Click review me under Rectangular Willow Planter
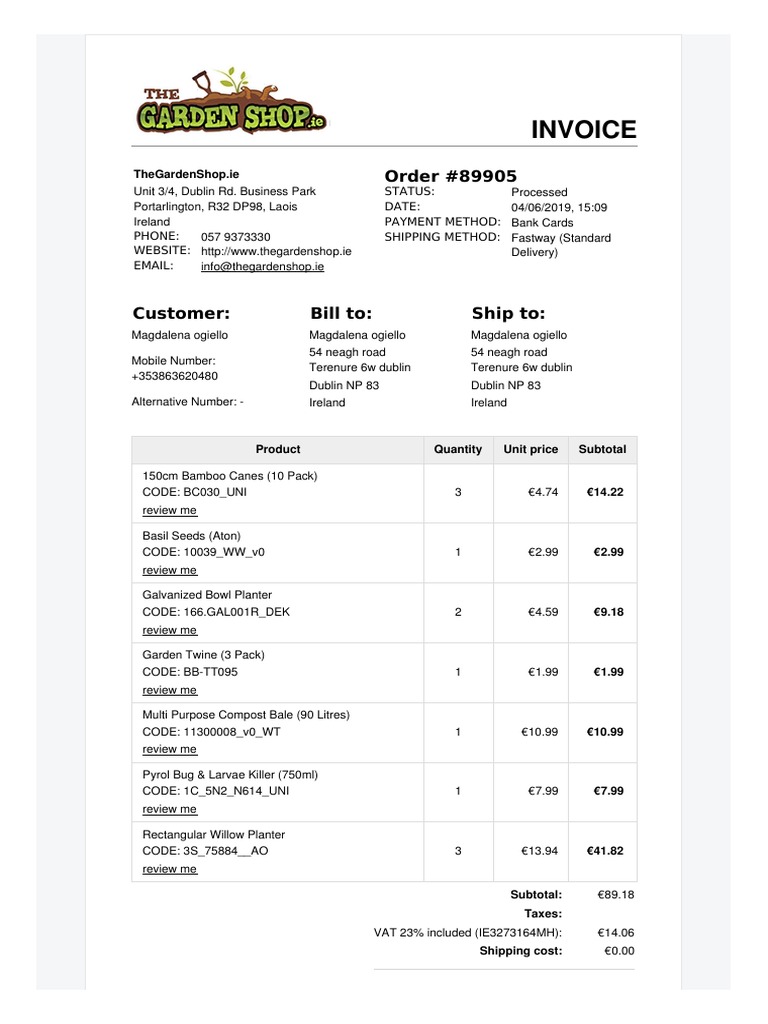The width and height of the screenshot is (768, 1024). click(x=170, y=869)
